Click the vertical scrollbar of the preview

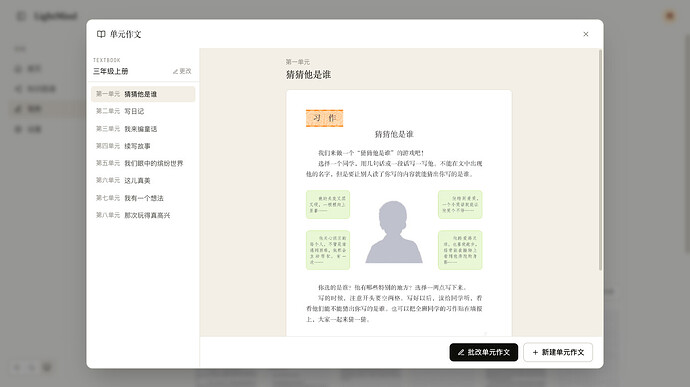pos(600,160)
